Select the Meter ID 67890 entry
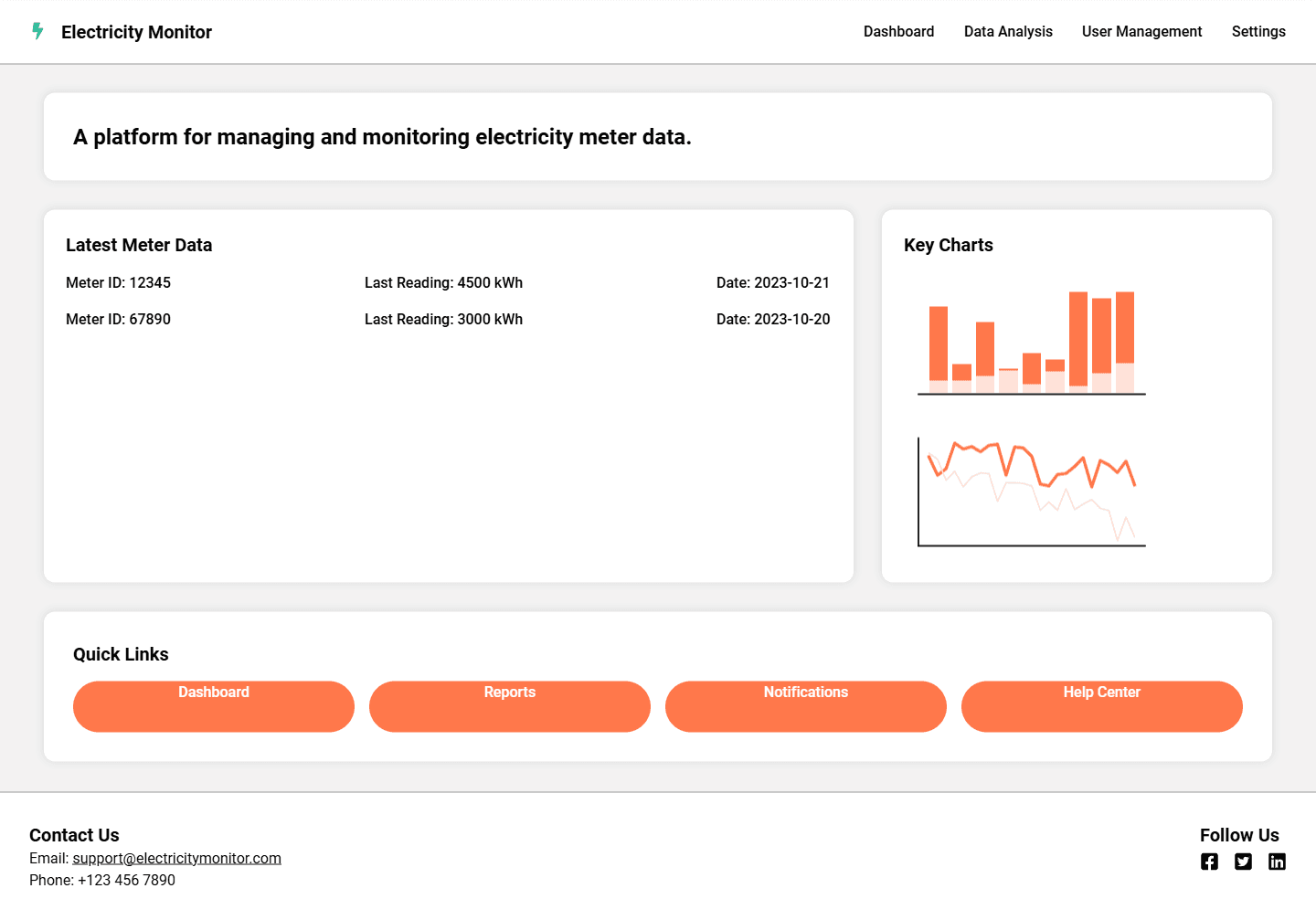1316x920 pixels. tap(118, 320)
